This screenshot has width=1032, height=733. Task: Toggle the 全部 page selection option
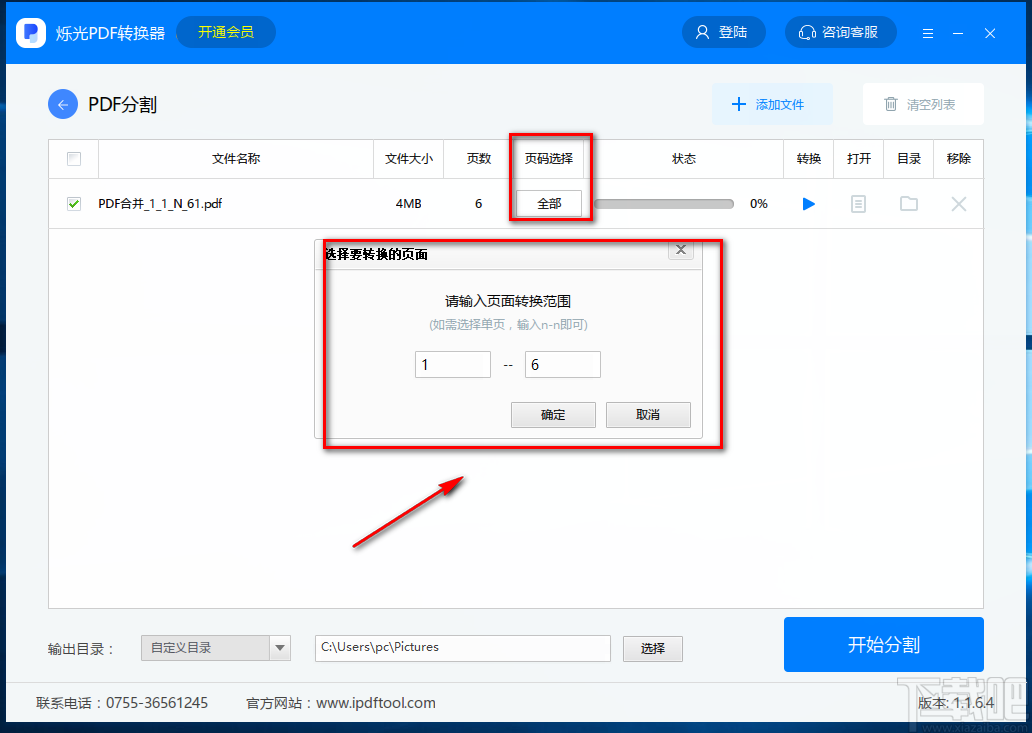pyautogui.click(x=548, y=203)
